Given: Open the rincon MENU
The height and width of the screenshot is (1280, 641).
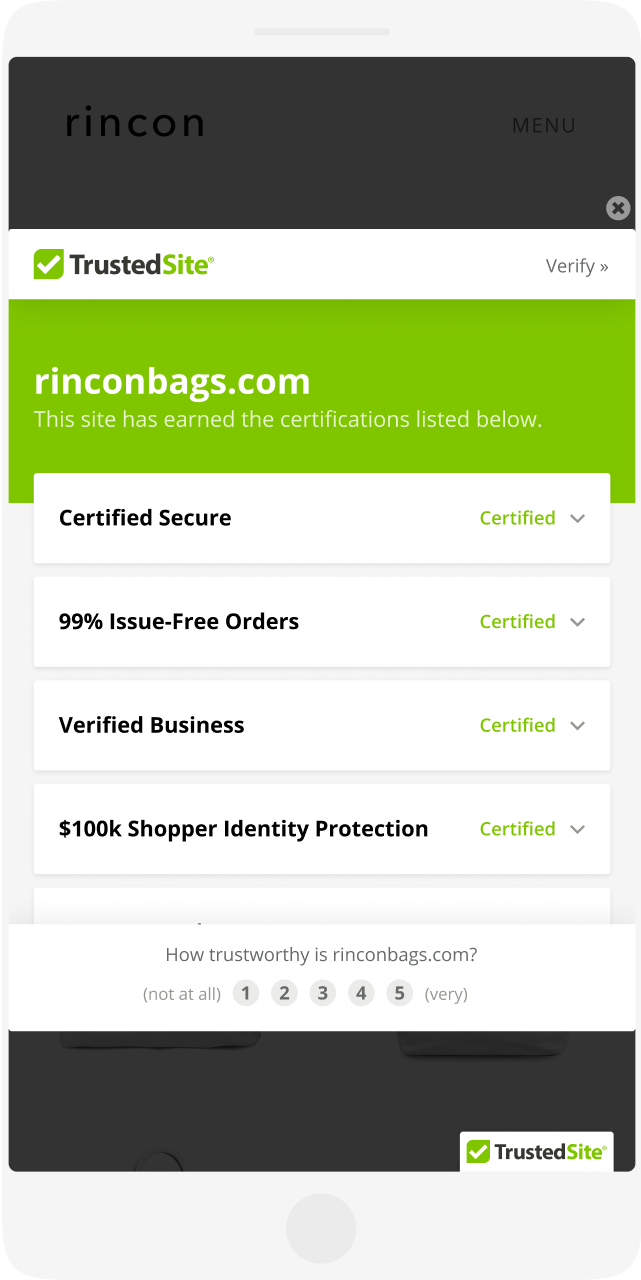Looking at the screenshot, I should pyautogui.click(x=544, y=126).
